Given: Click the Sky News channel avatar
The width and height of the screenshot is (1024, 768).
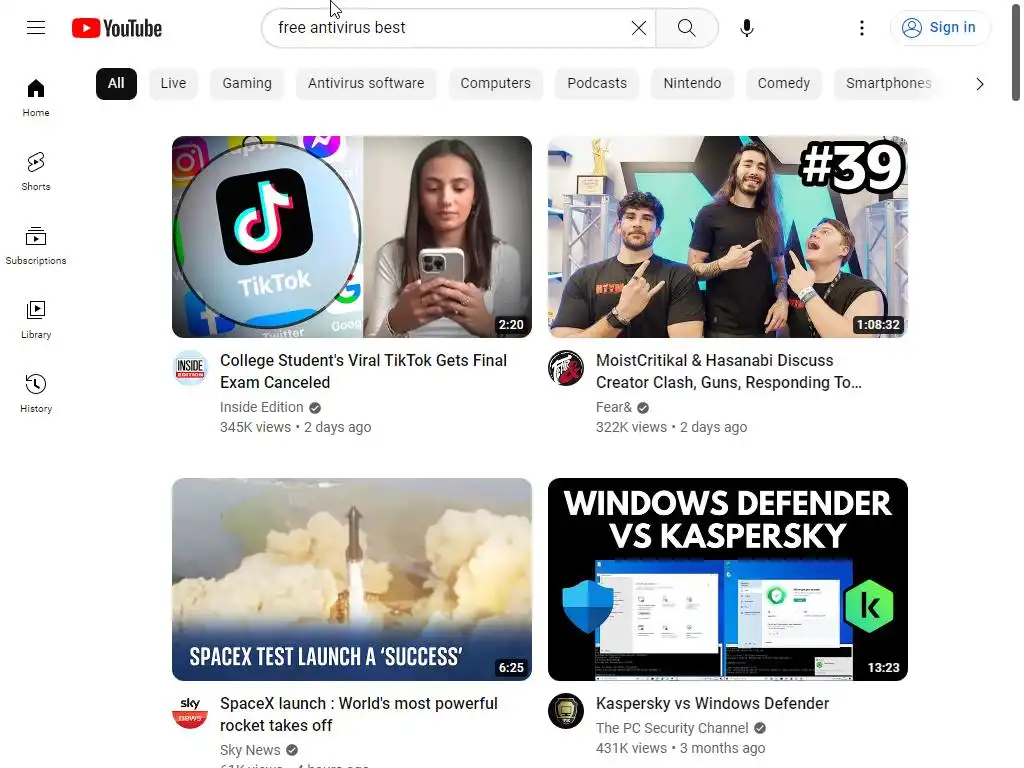Looking at the screenshot, I should [190, 711].
